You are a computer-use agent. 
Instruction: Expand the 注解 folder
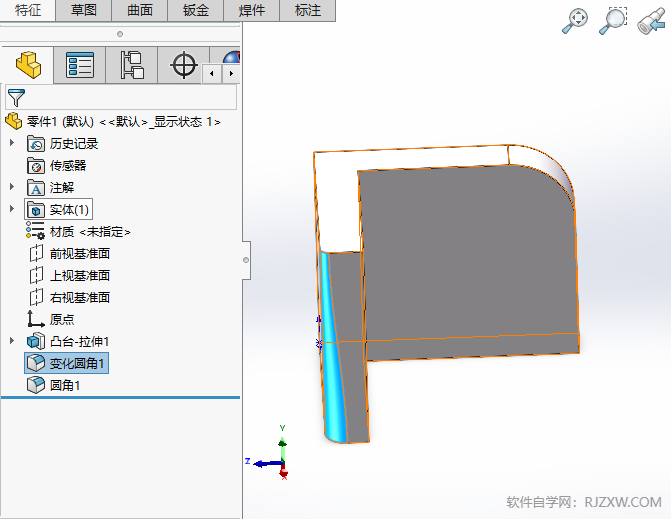point(12,187)
